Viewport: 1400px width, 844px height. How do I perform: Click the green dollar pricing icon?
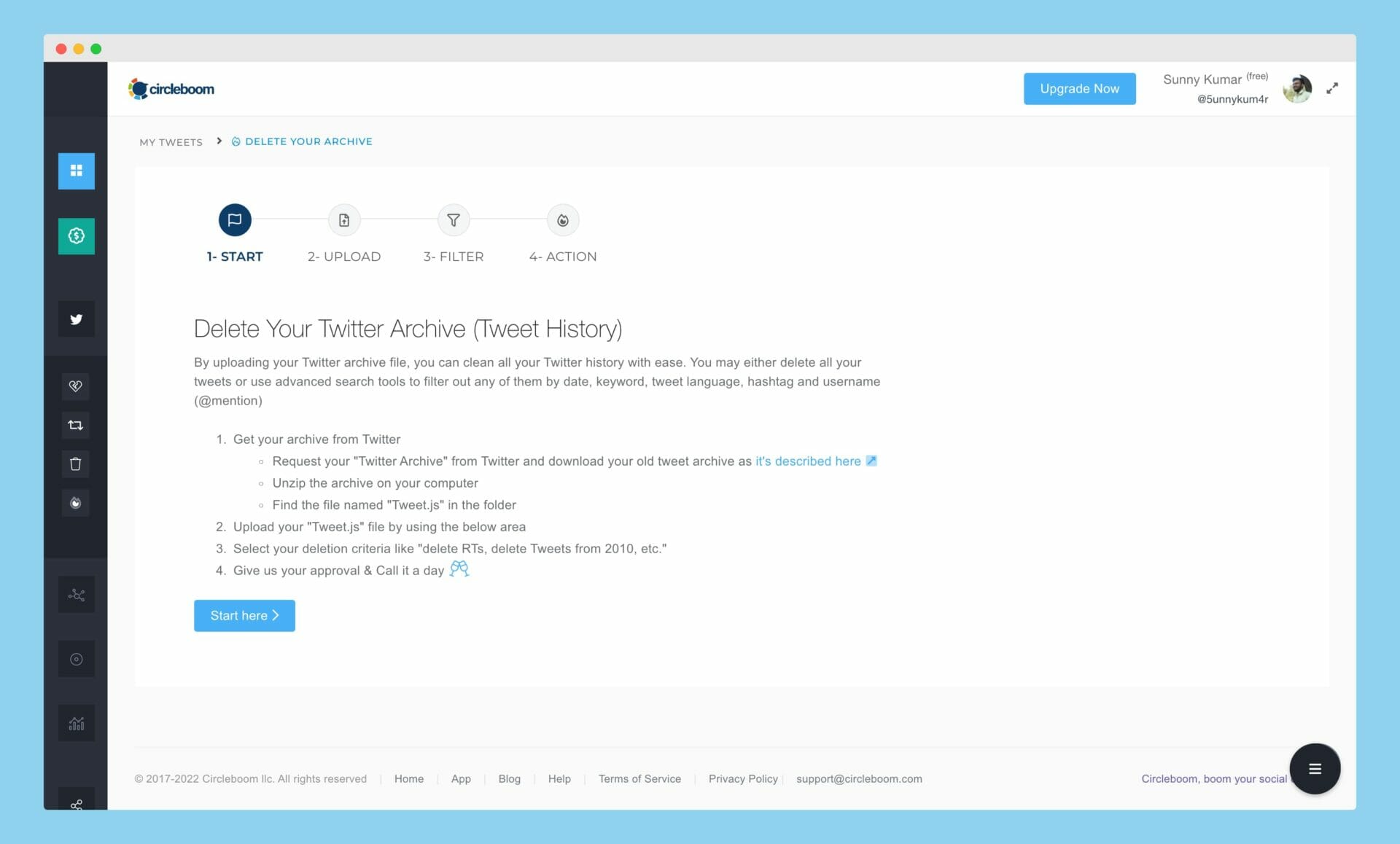tap(77, 235)
